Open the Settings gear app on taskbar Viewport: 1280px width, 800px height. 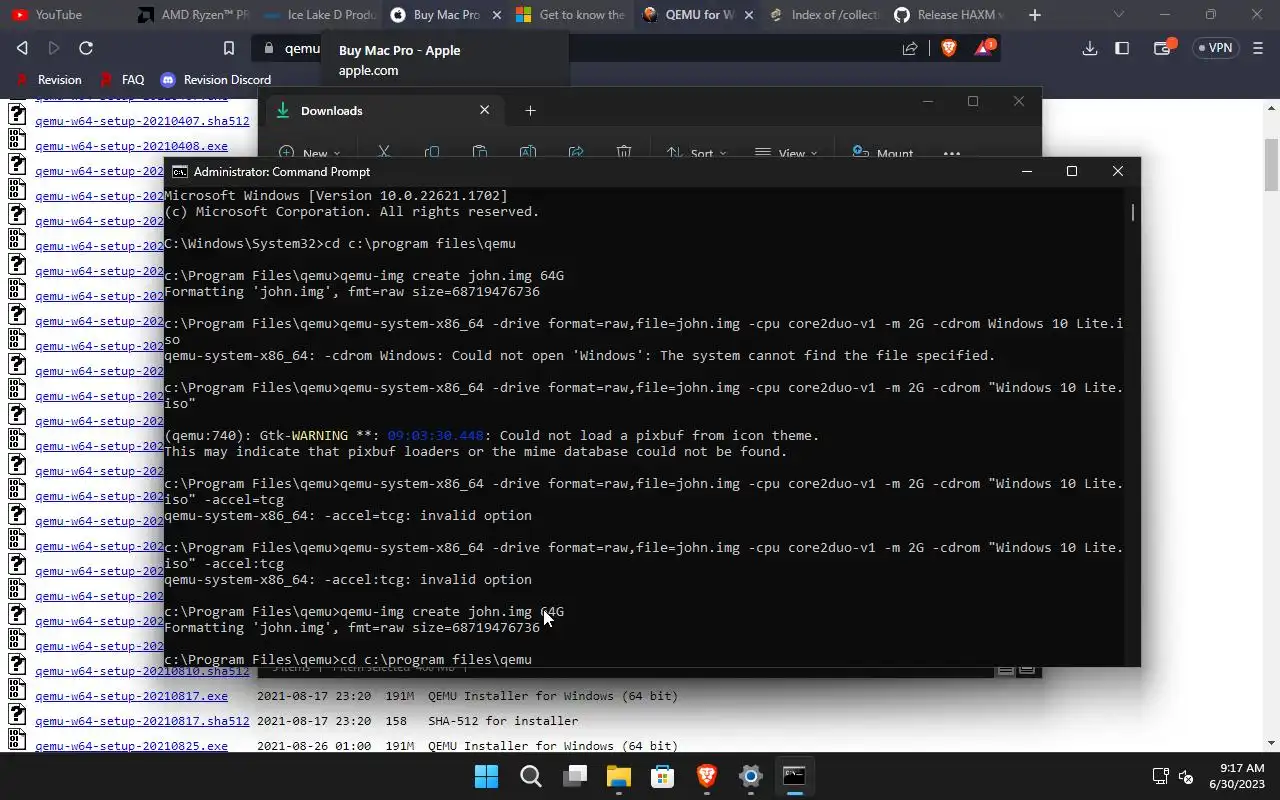751,776
